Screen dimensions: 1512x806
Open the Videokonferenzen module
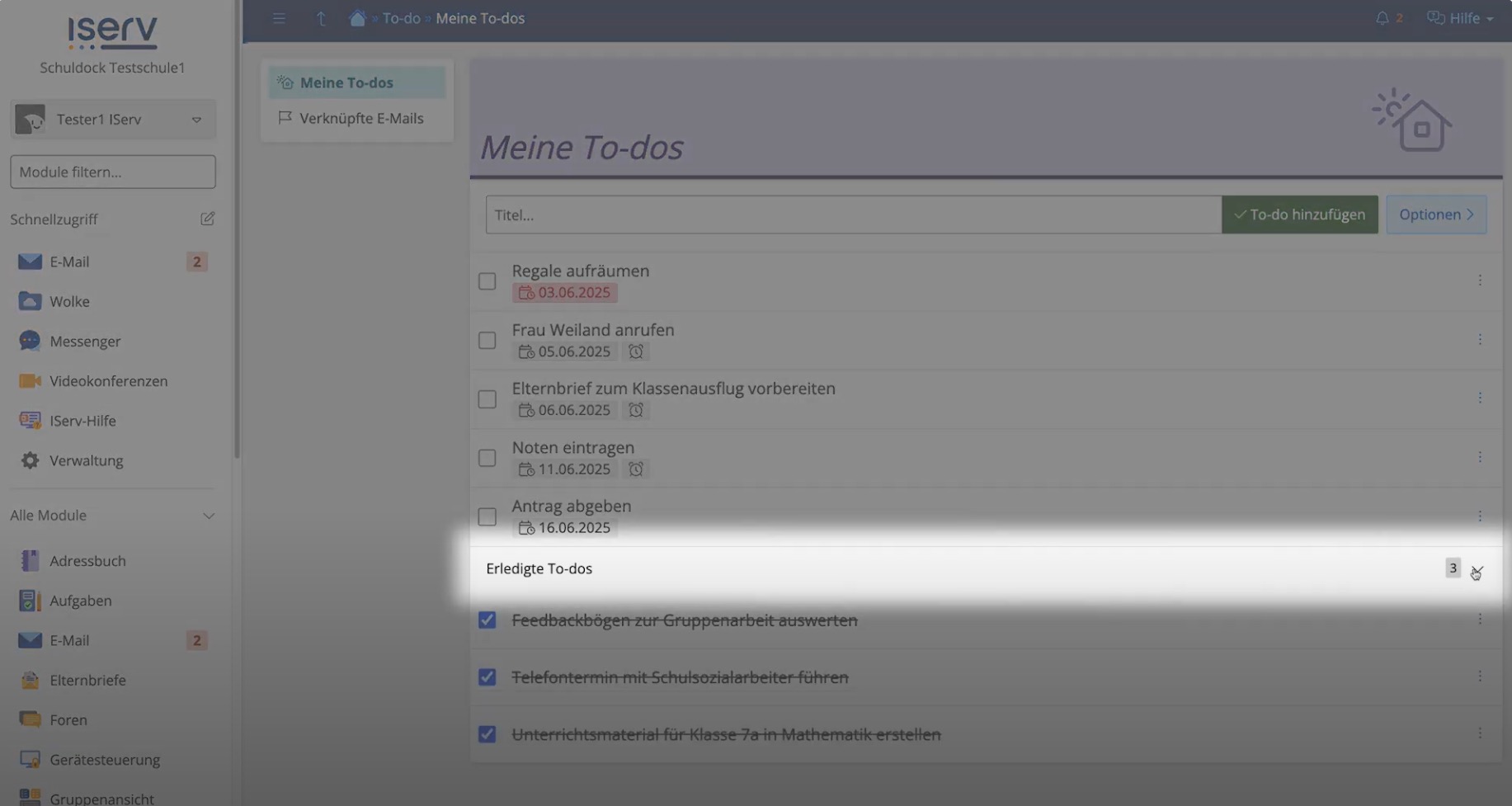pos(108,381)
